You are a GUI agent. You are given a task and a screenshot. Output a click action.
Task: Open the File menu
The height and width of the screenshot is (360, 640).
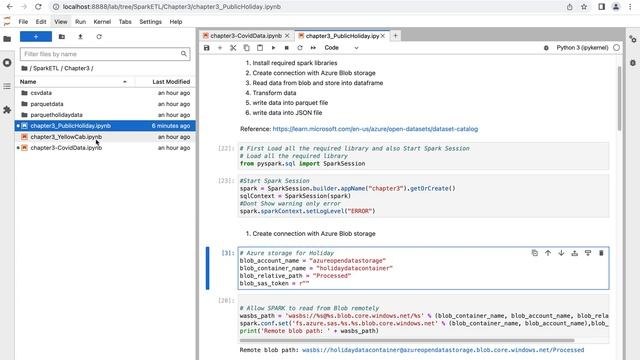[x=23, y=22]
